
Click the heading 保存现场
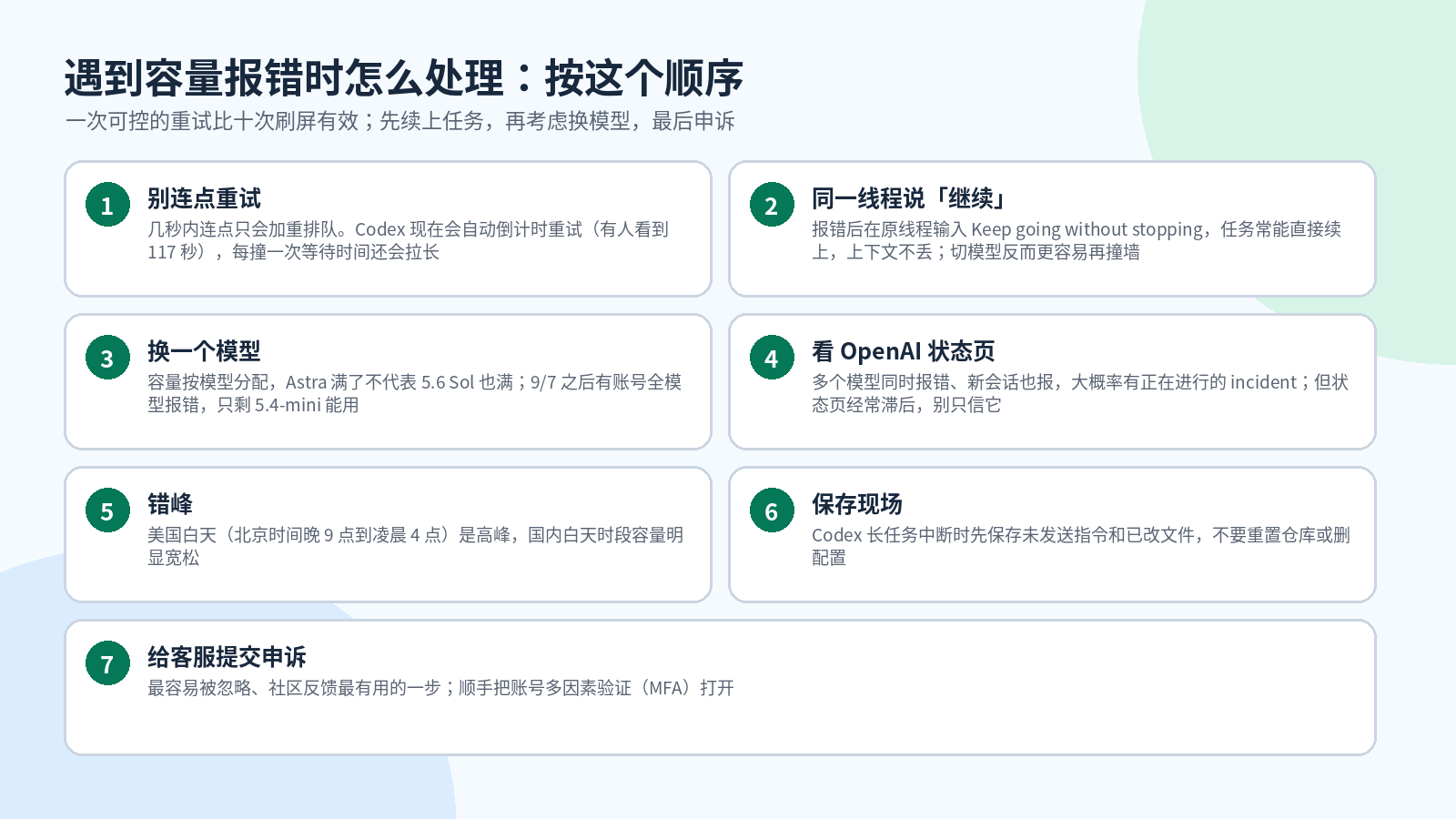point(857,504)
